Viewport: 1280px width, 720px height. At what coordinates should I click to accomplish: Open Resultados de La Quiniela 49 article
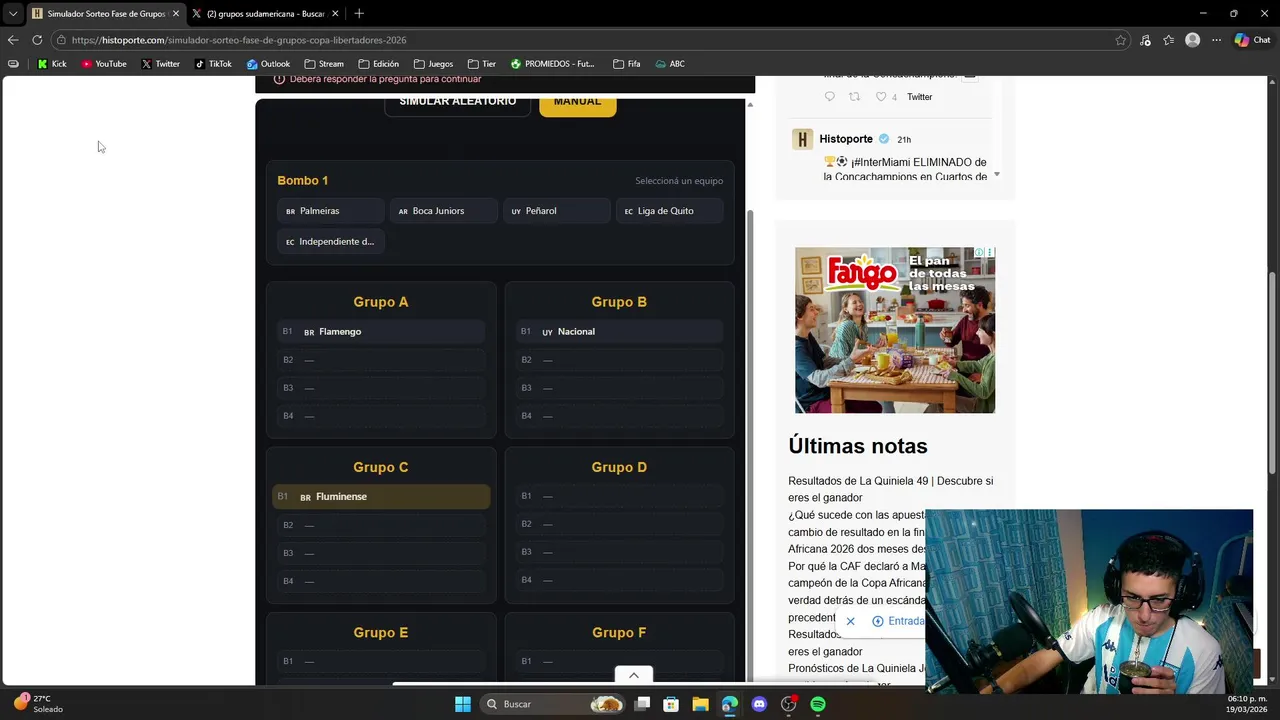[890, 489]
